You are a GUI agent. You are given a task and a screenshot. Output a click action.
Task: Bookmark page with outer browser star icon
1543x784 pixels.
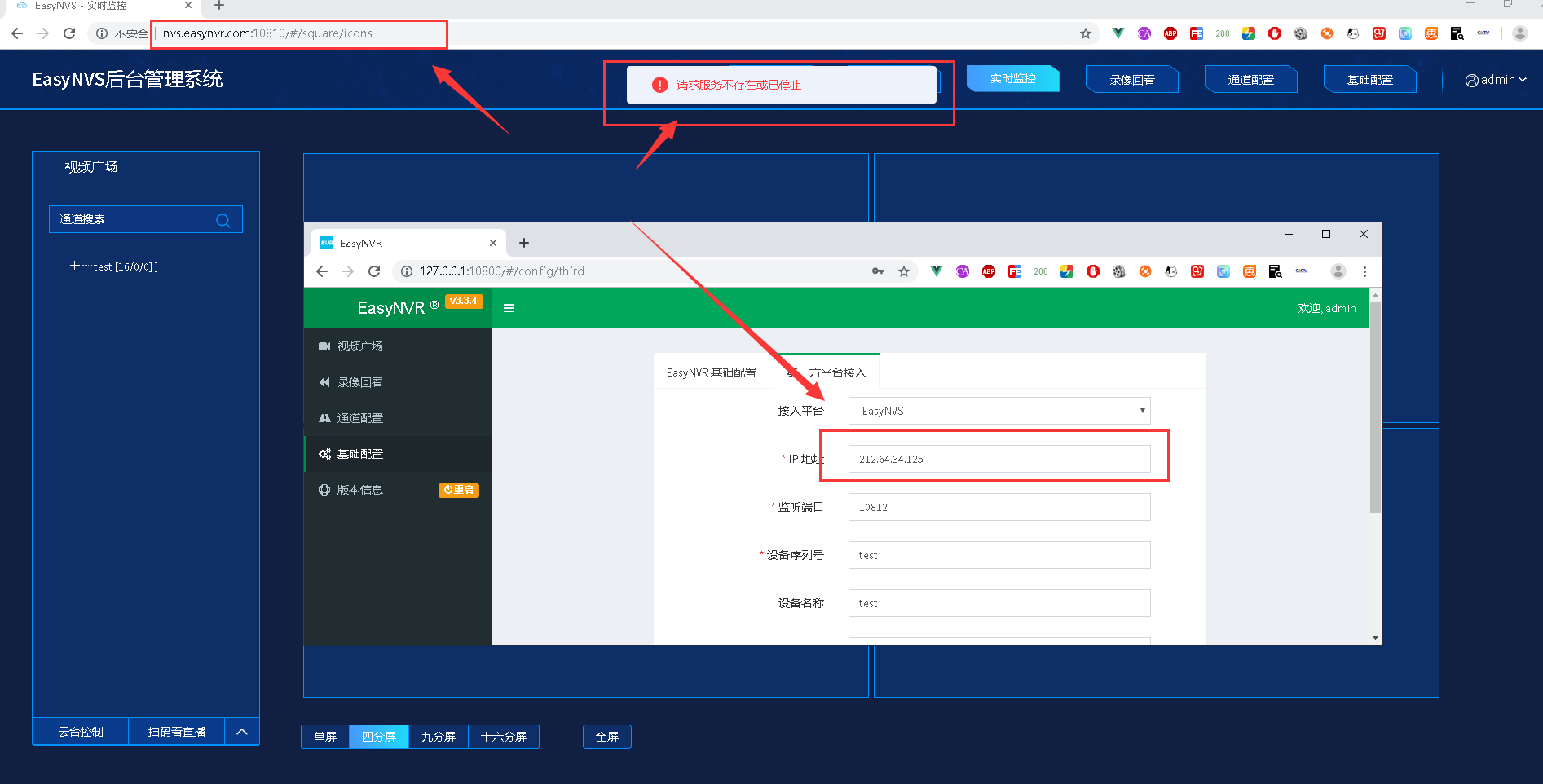point(1085,33)
